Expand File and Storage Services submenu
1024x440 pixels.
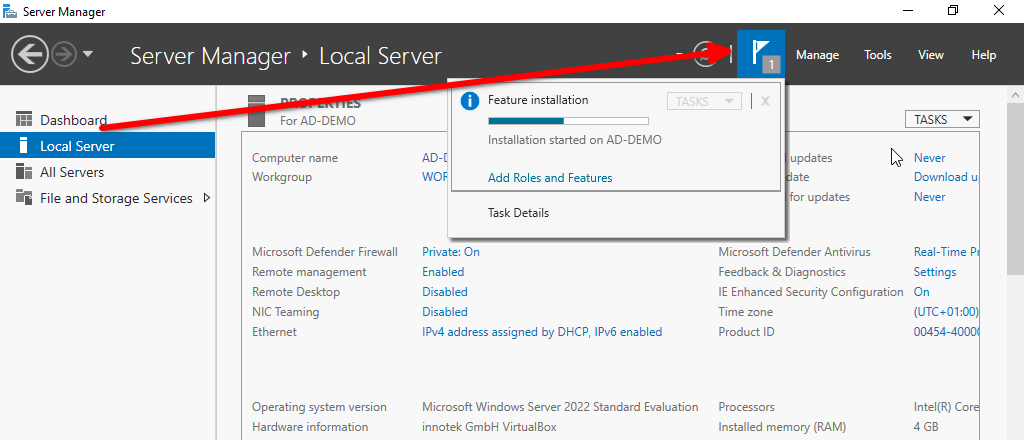(x=207, y=198)
